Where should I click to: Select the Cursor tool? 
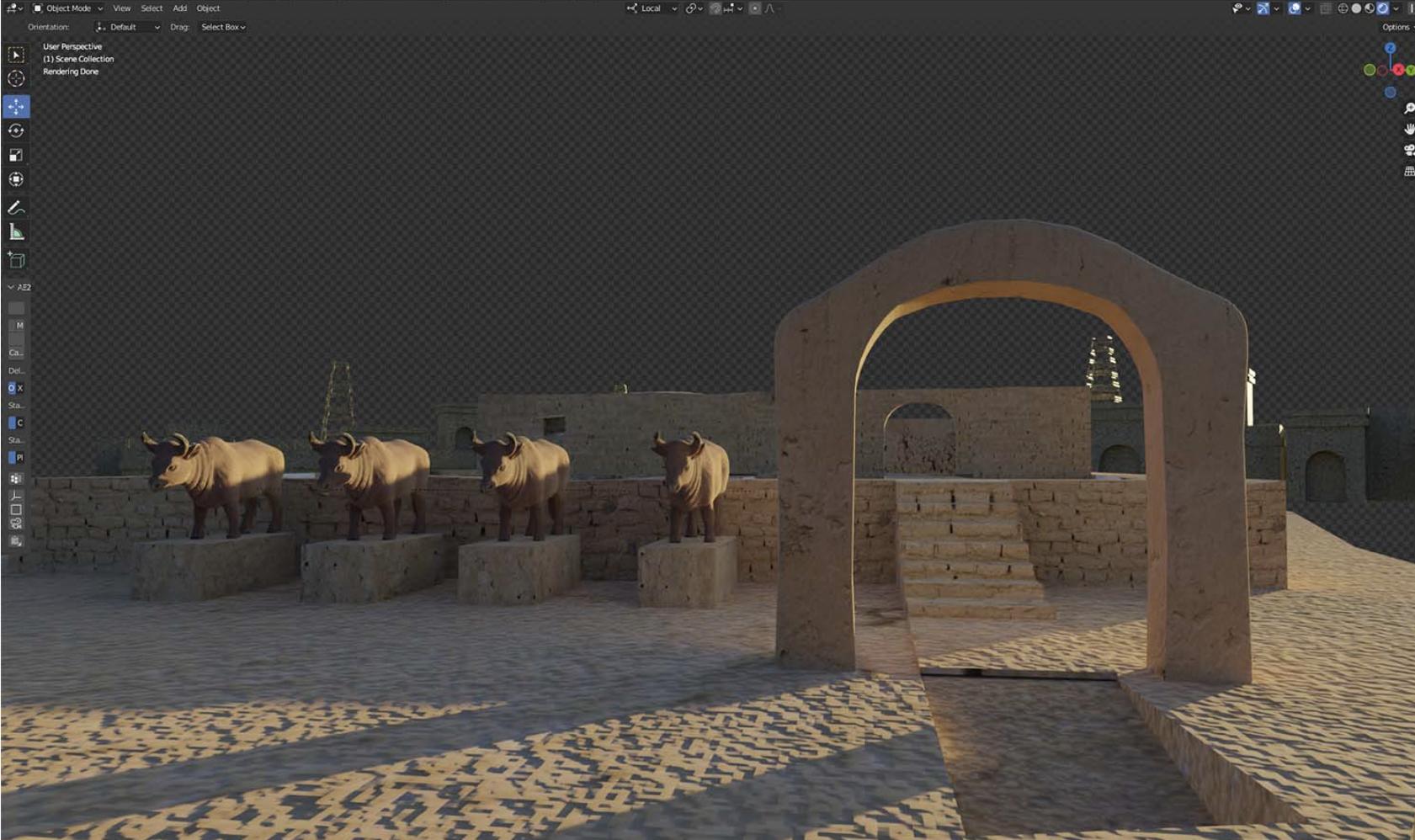pyautogui.click(x=16, y=79)
